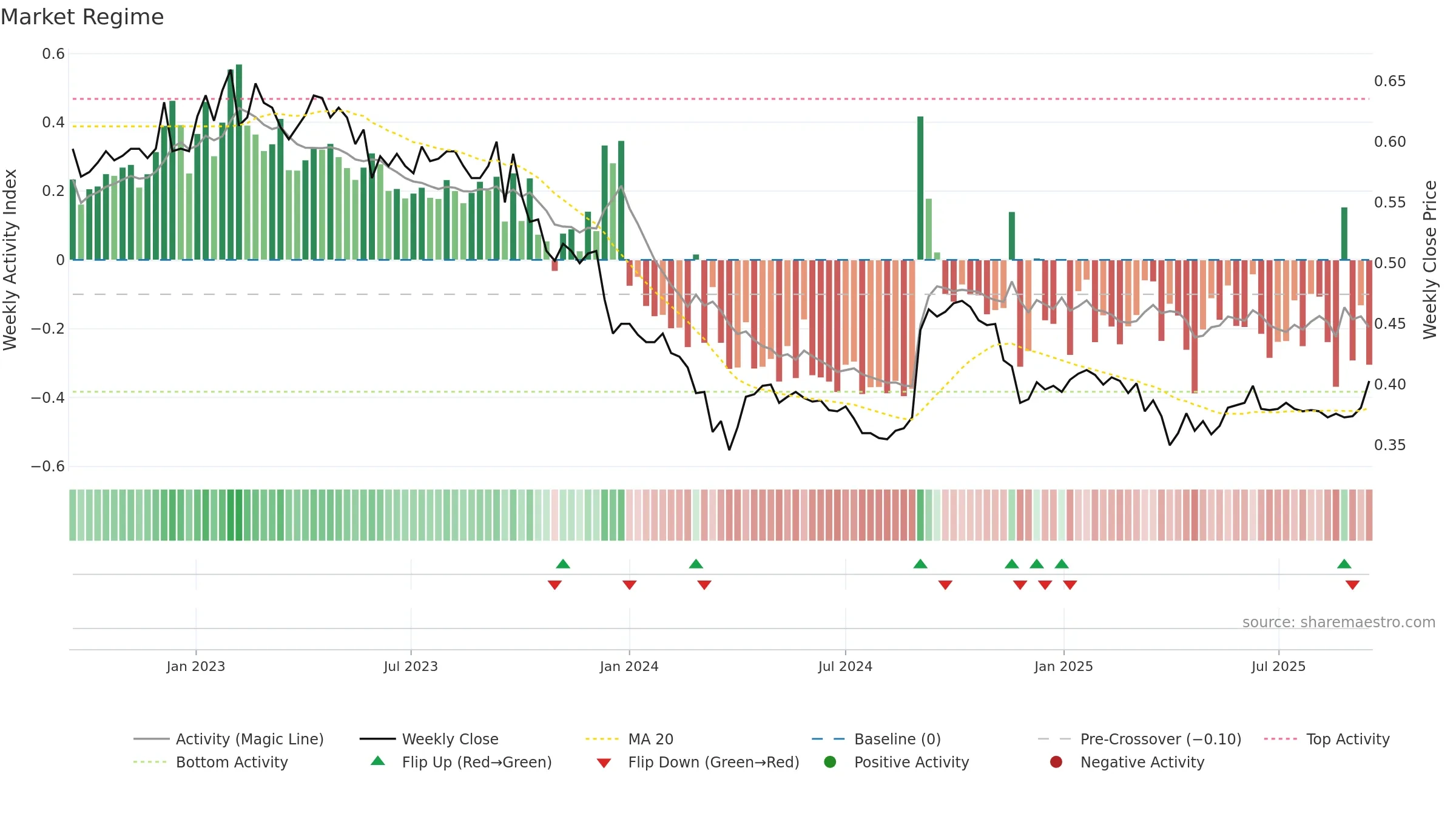Toggle the Weekly Close legend entry
Screen dimensions: 1456x819
429,739
